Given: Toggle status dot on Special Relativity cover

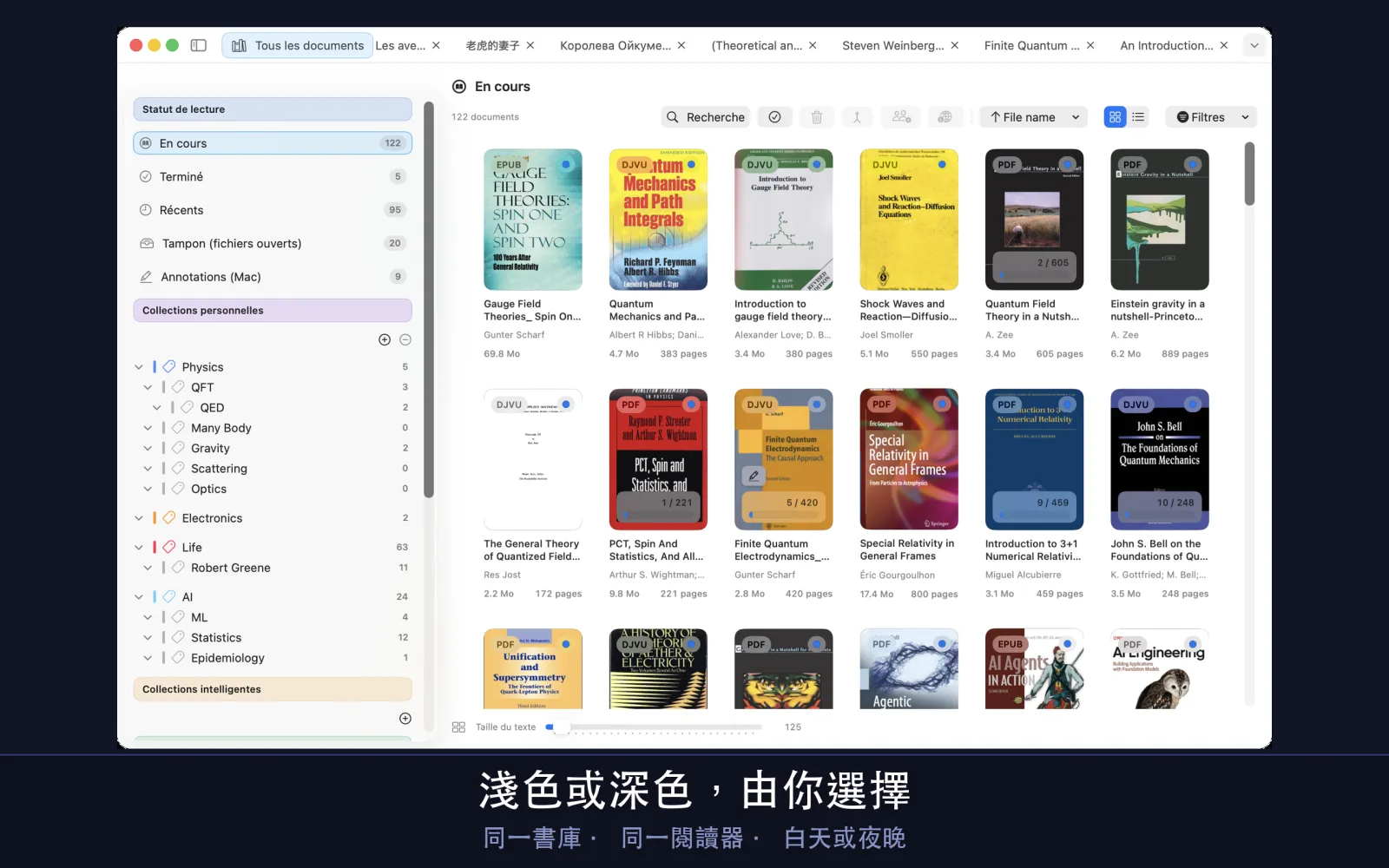Looking at the screenshot, I should pyautogui.click(x=942, y=404).
